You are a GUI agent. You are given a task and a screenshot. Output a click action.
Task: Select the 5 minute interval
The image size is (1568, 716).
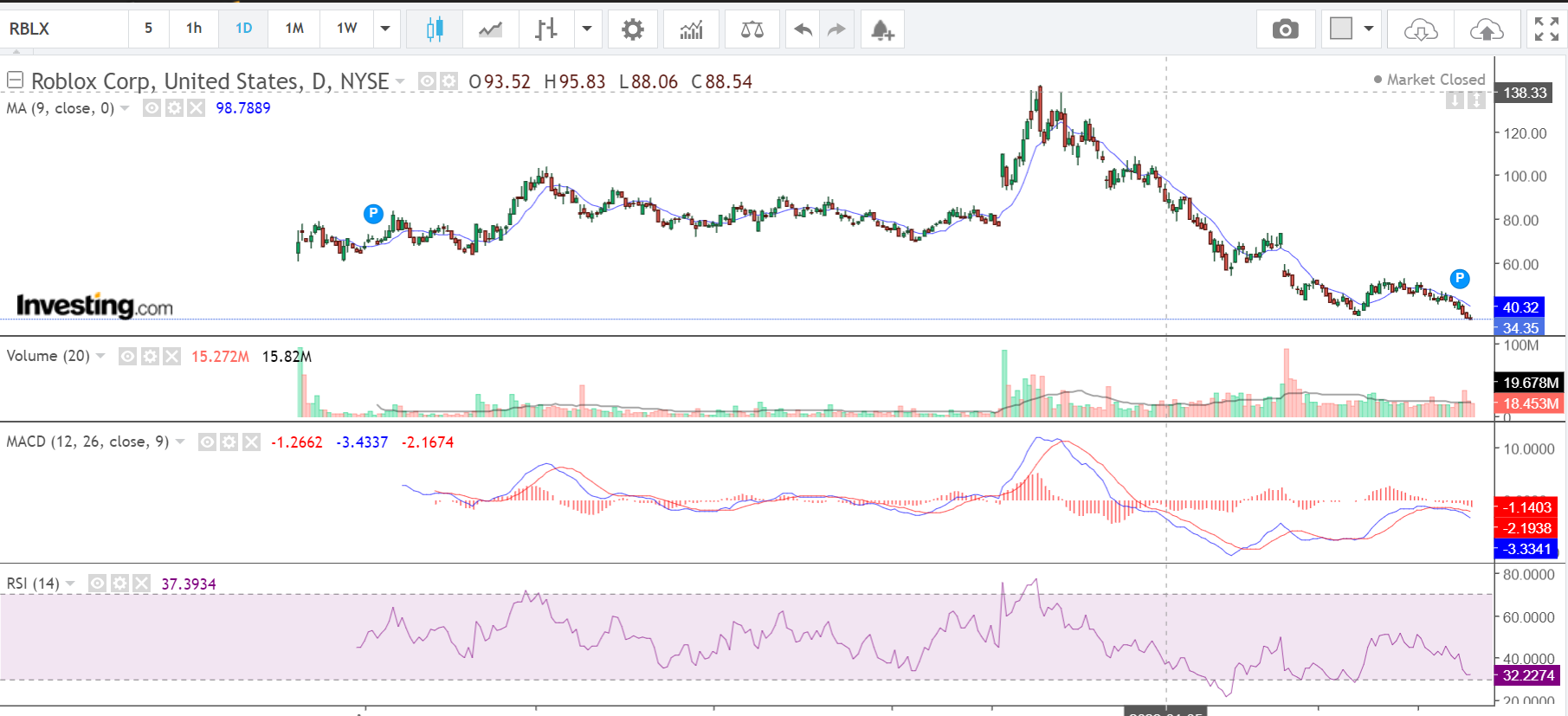(x=149, y=29)
